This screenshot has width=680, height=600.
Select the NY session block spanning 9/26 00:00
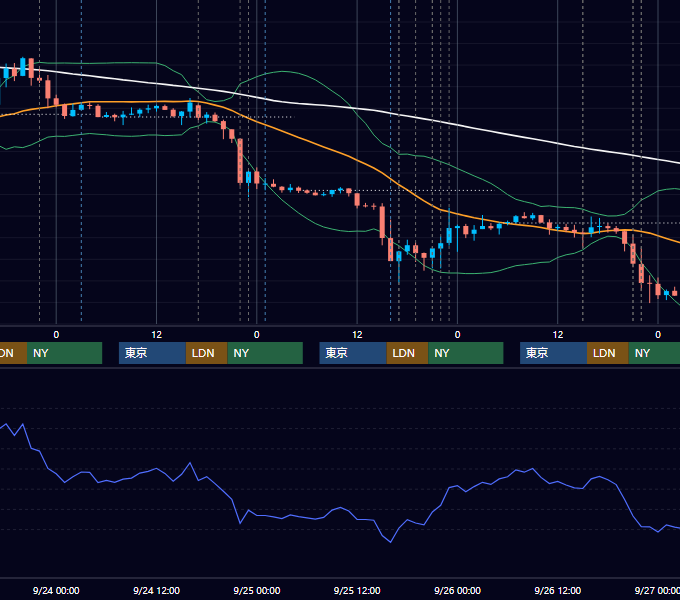466,353
